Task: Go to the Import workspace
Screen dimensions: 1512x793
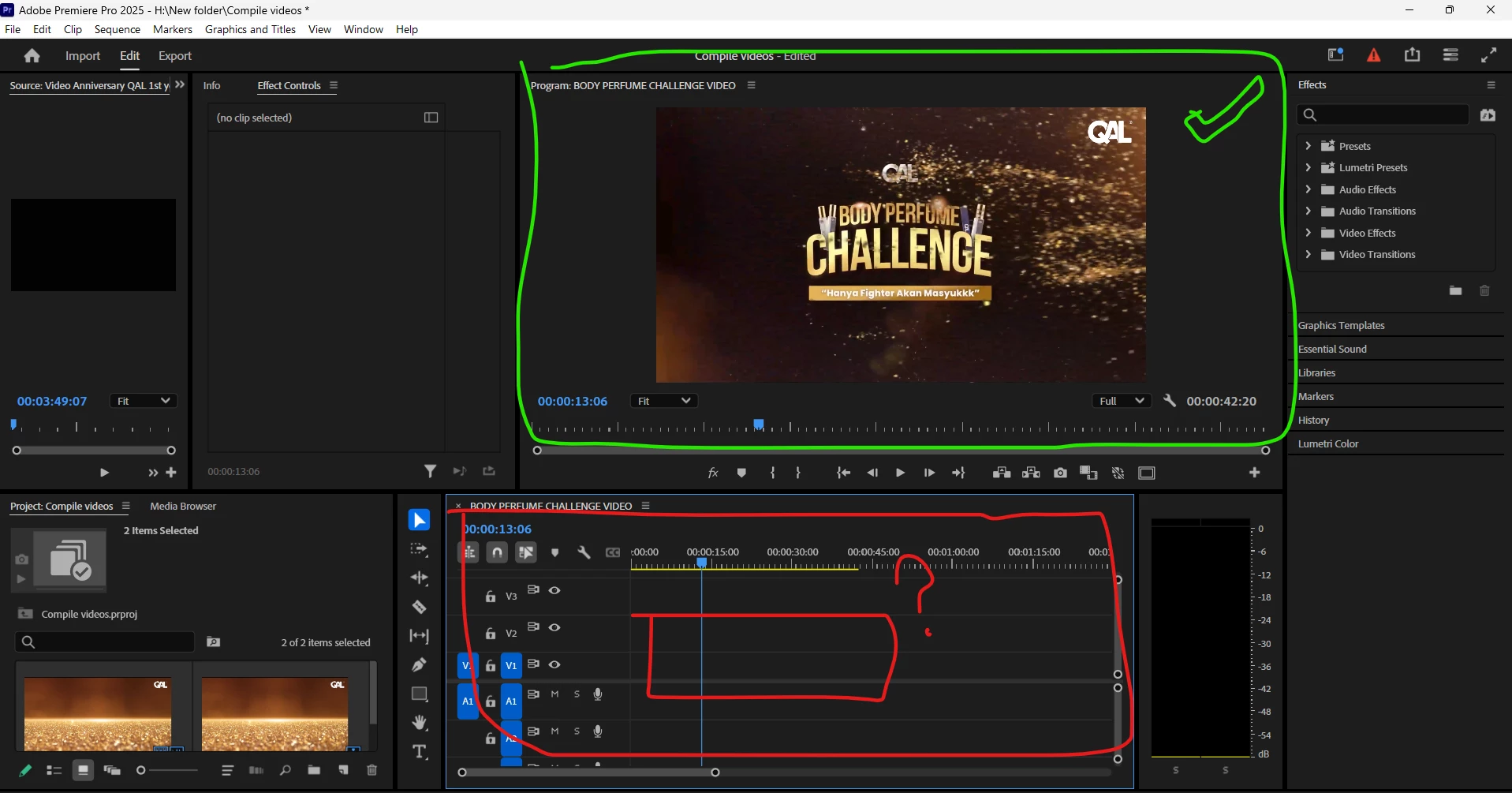Action: pos(83,56)
